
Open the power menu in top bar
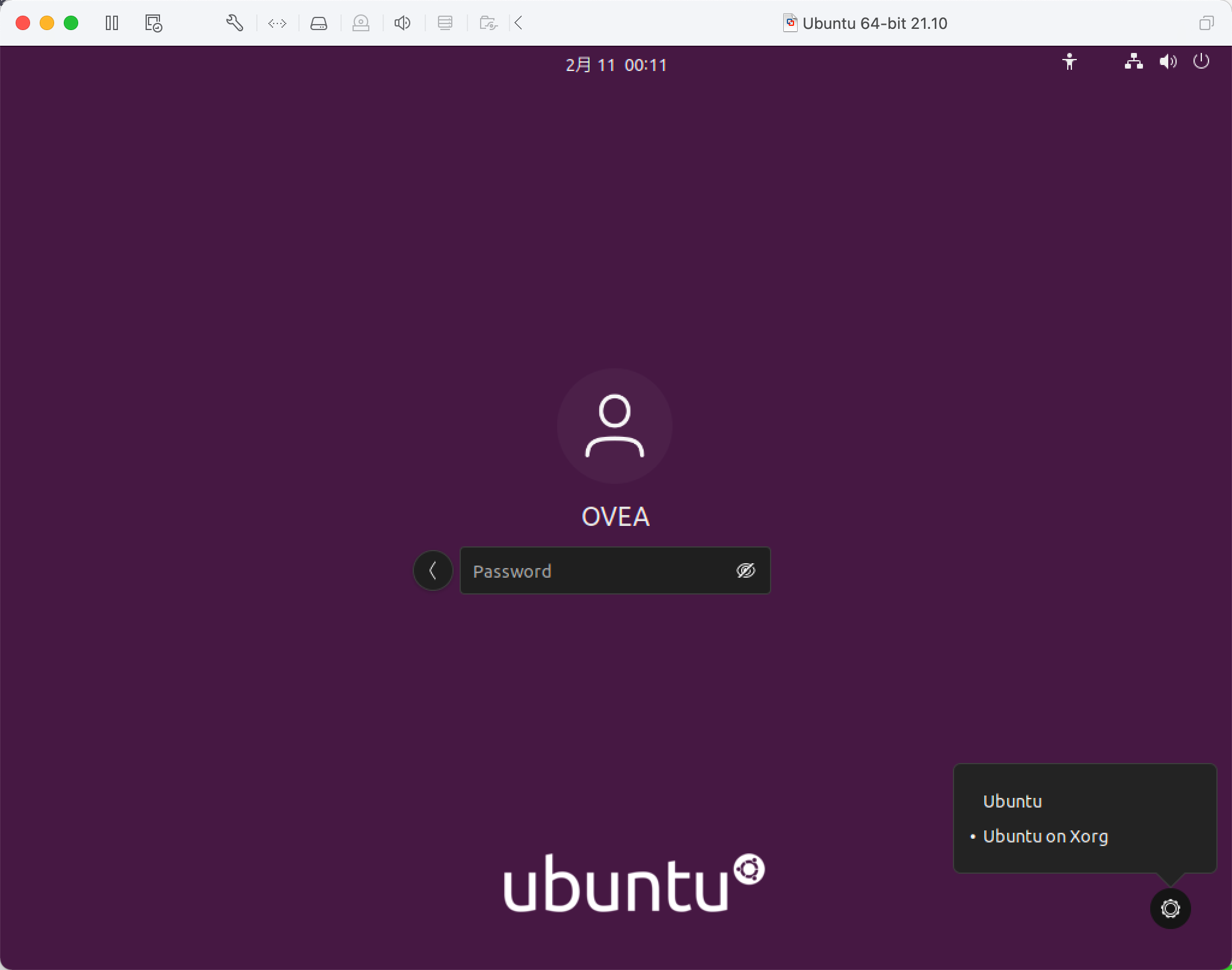pos(1201,62)
